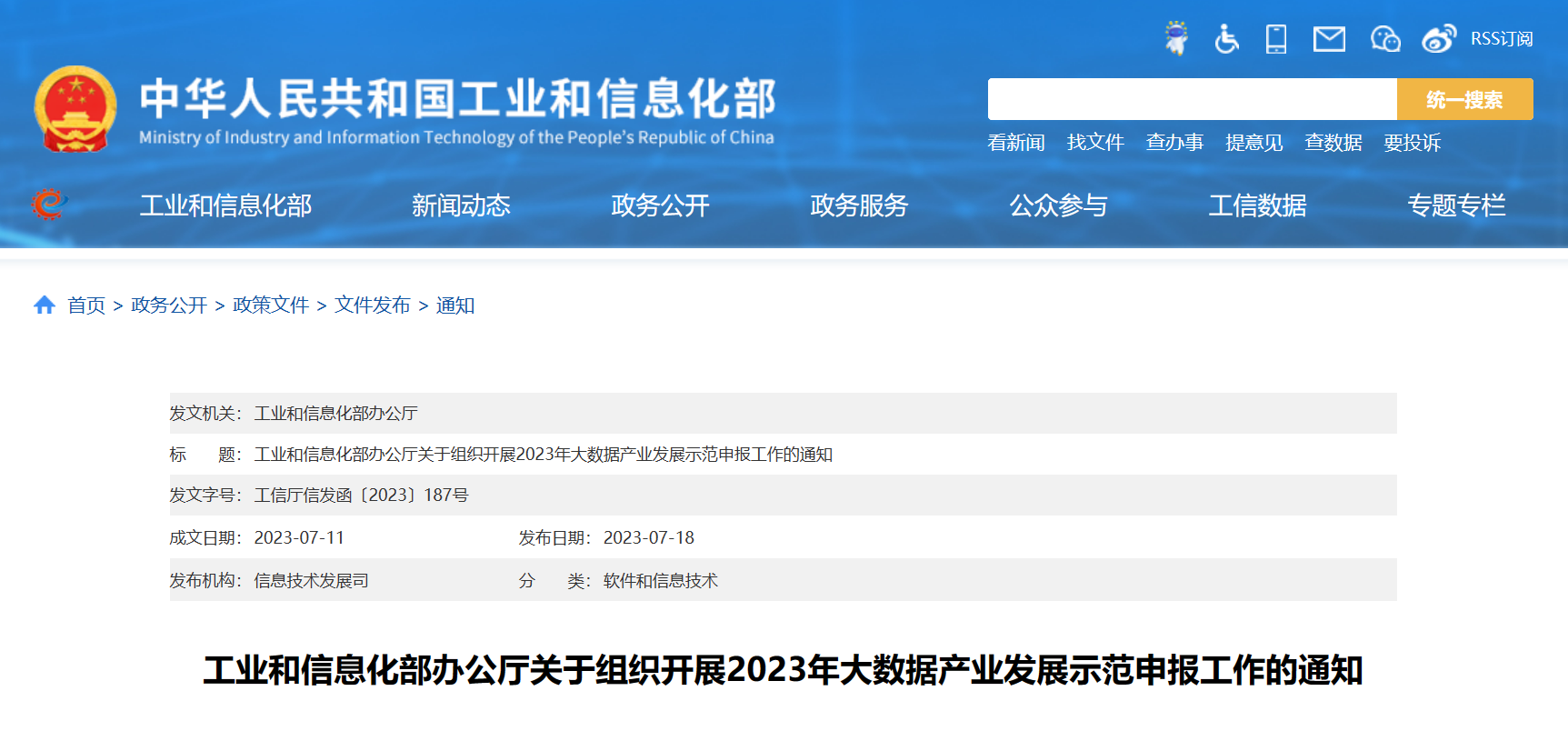
Task: Open the 看新闻 quick link
Action: pyautogui.click(x=1016, y=143)
